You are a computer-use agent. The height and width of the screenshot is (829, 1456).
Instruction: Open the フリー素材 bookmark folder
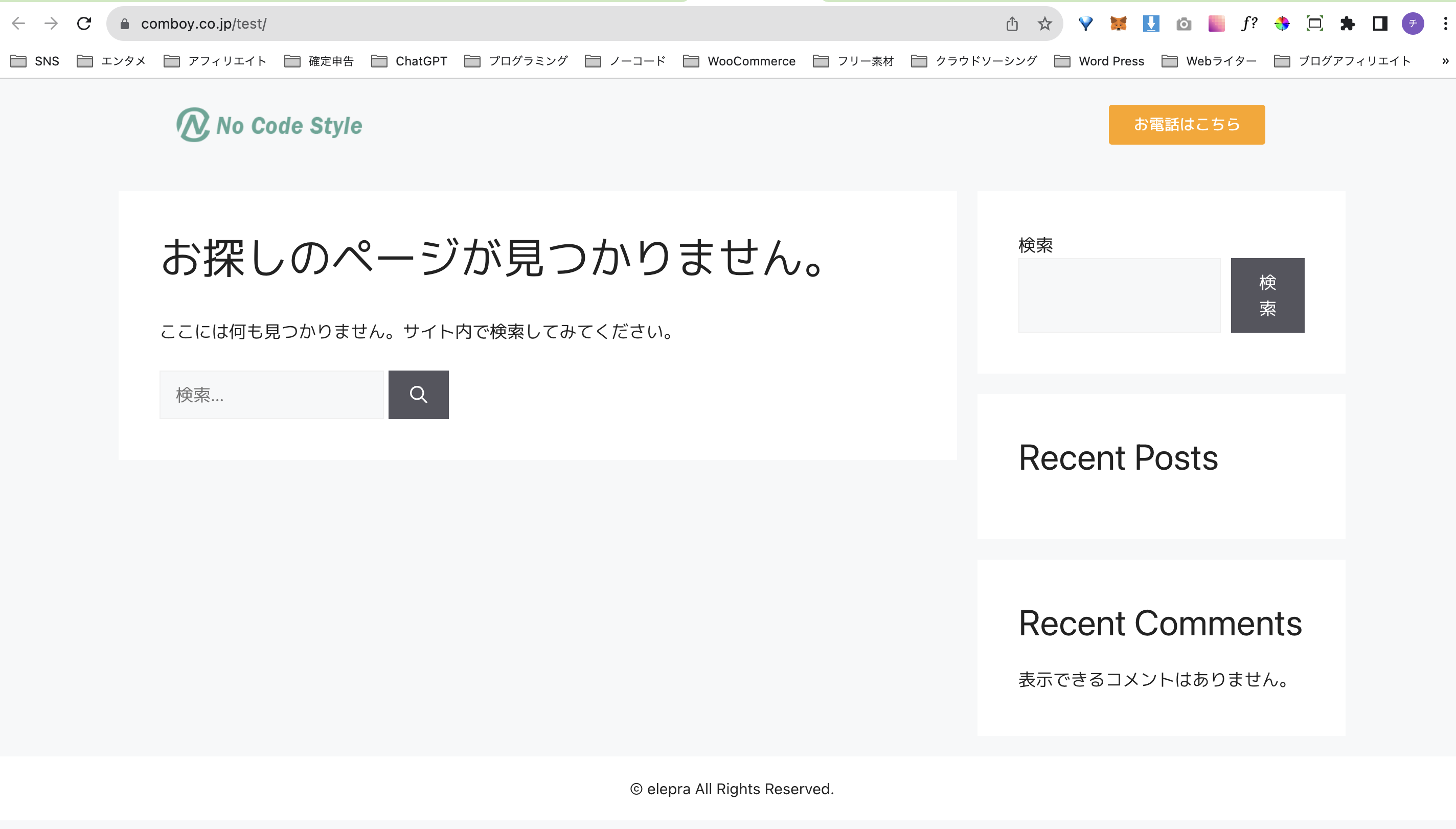click(x=854, y=61)
